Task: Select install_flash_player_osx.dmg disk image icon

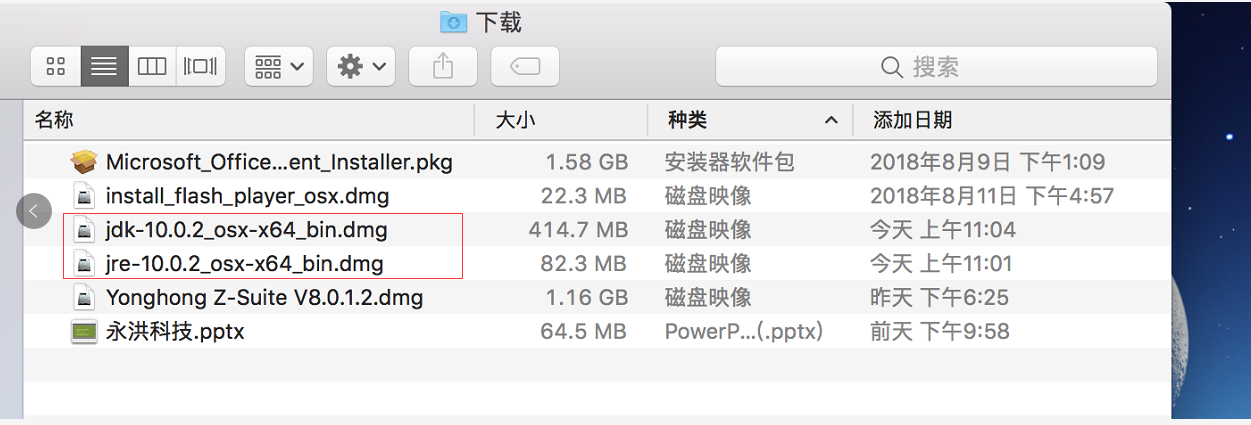Action: pyautogui.click(x=85, y=196)
